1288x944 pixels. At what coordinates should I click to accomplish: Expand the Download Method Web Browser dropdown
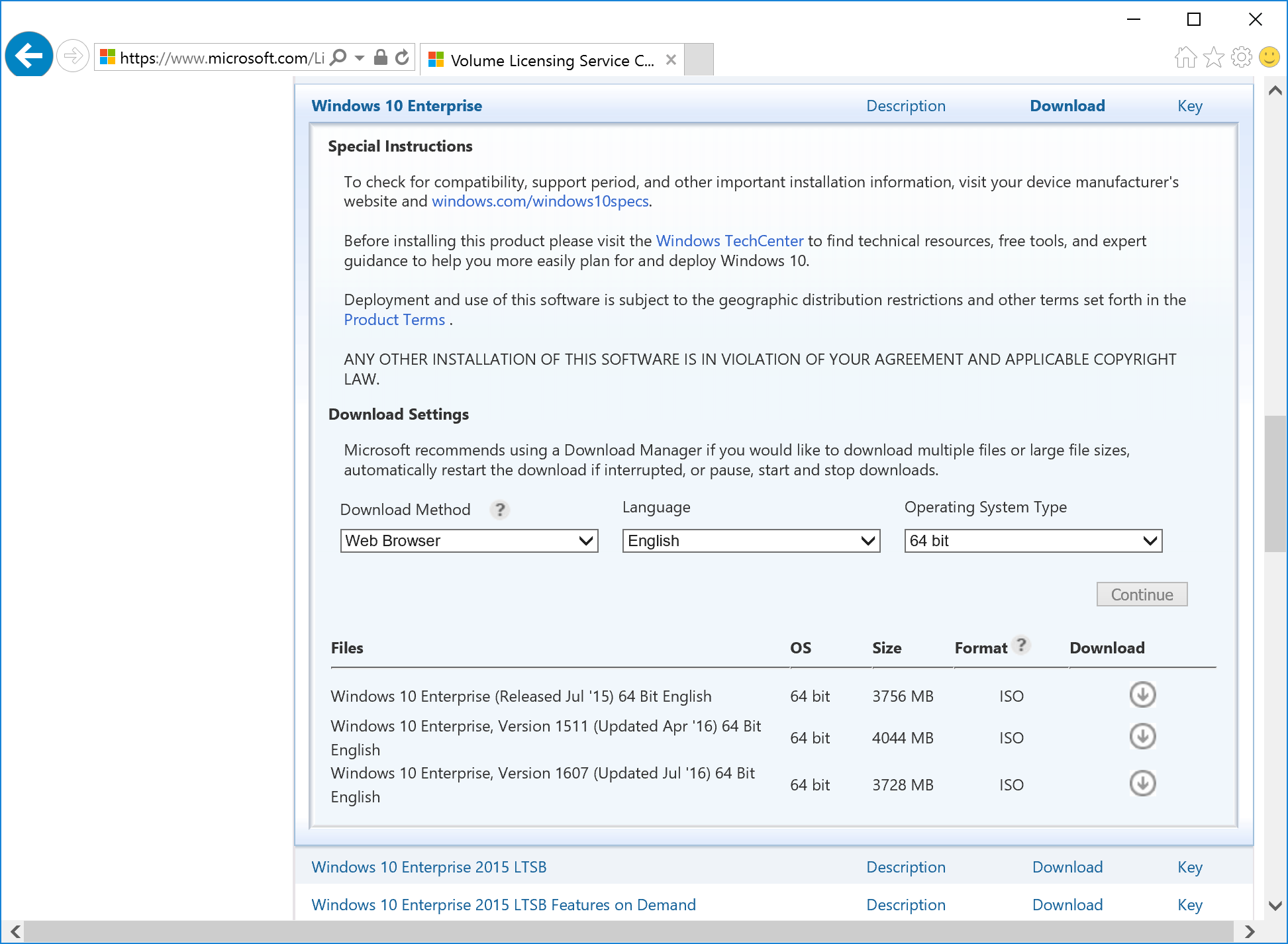click(470, 541)
